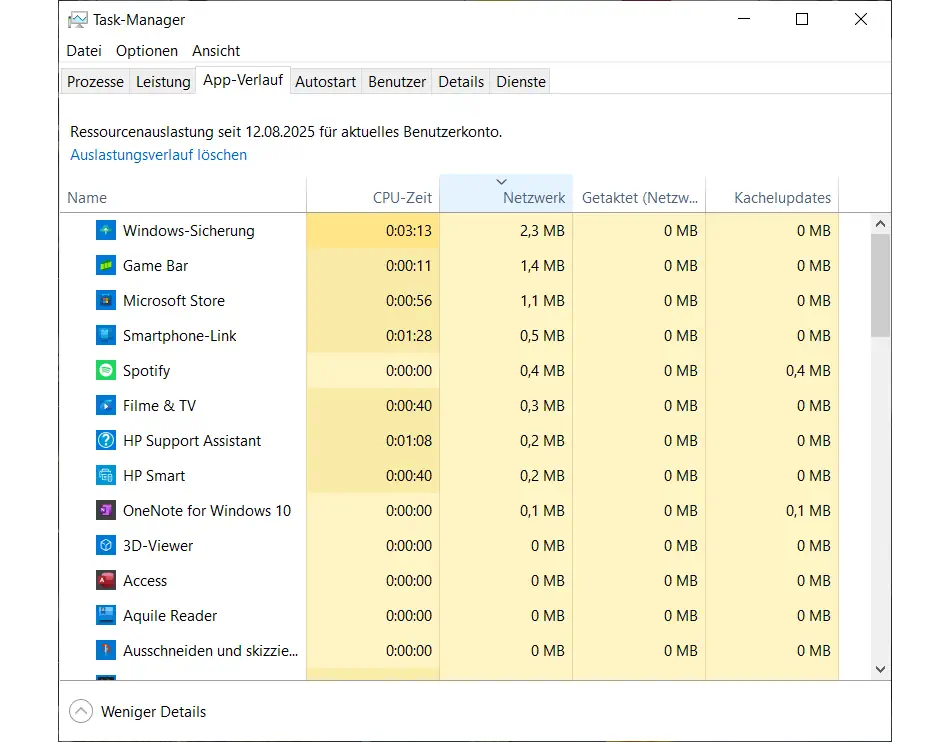This screenshot has height=742, width=950.
Task: Select the HP Smart row name
Action: click(154, 476)
